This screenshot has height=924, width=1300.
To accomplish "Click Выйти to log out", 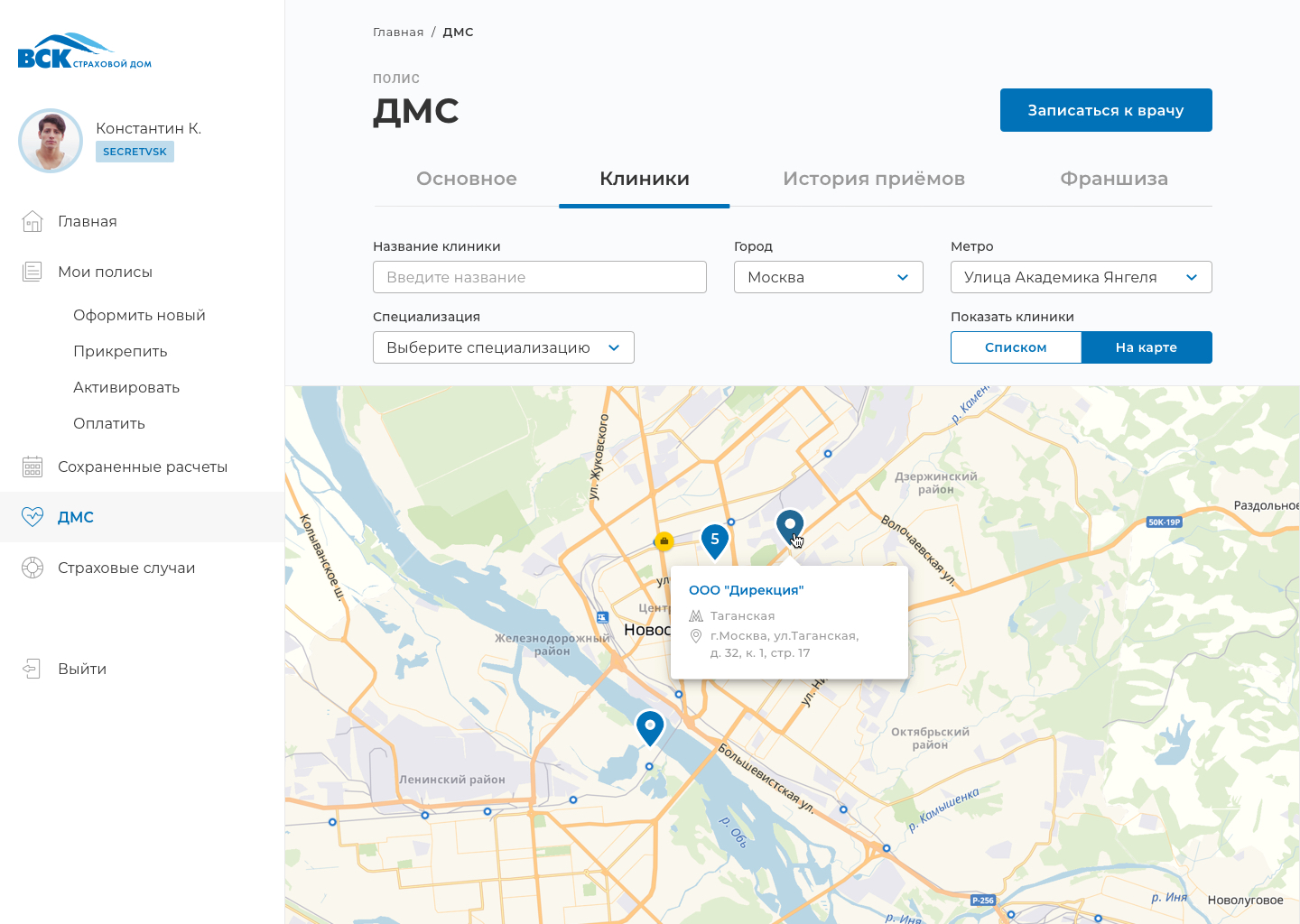I will pos(82,669).
